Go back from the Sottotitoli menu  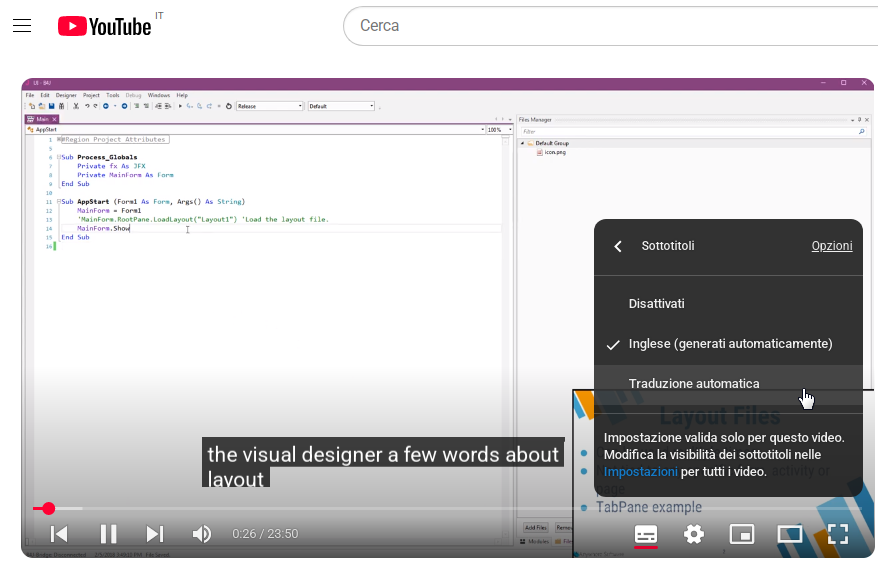point(618,246)
